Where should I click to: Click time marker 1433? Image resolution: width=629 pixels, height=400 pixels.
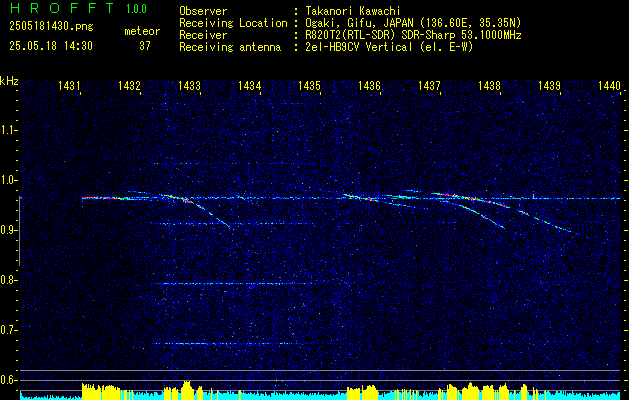189,85
